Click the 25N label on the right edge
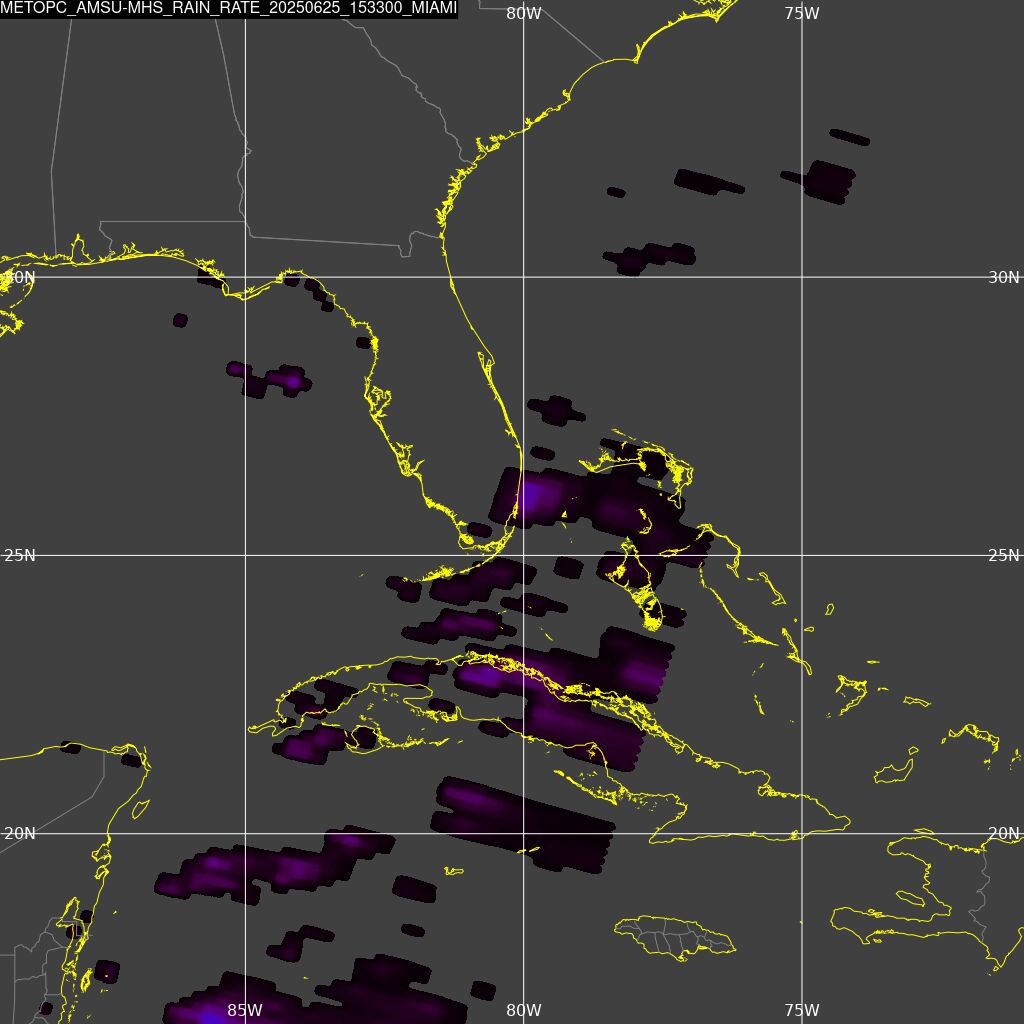This screenshot has height=1024, width=1024. tap(1004, 556)
